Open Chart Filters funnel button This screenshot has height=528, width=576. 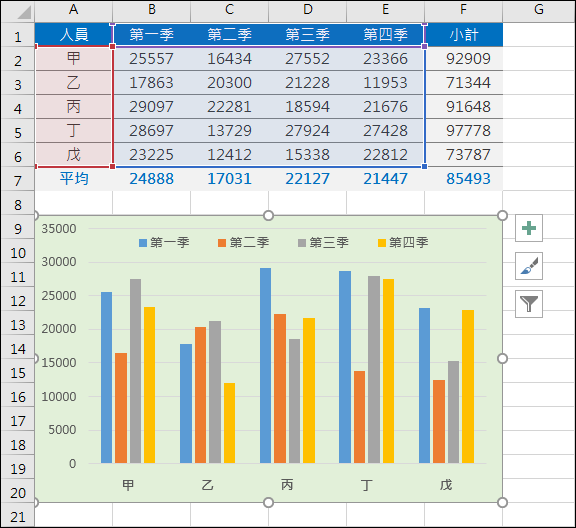click(529, 304)
